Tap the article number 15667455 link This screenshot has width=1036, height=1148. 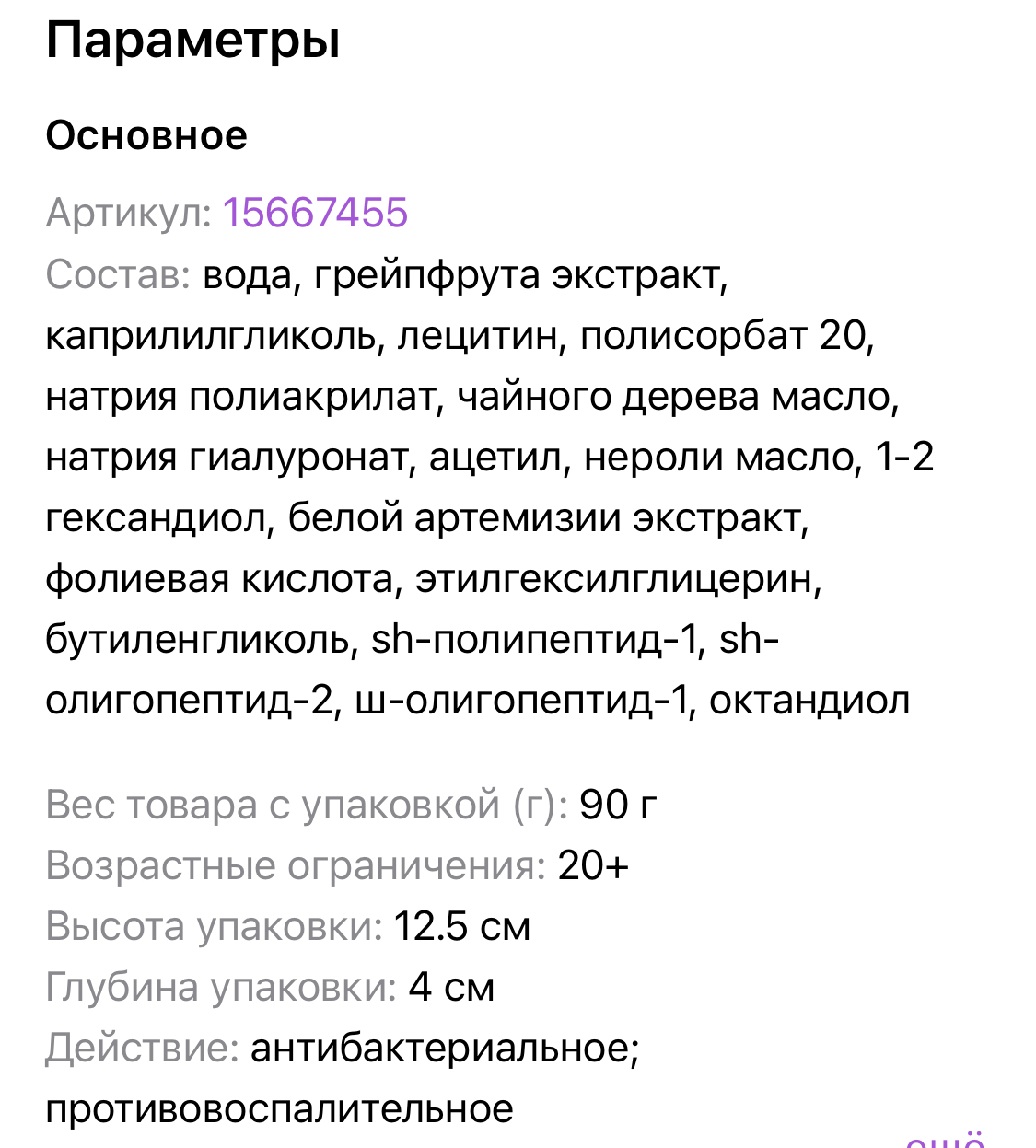pos(315,213)
